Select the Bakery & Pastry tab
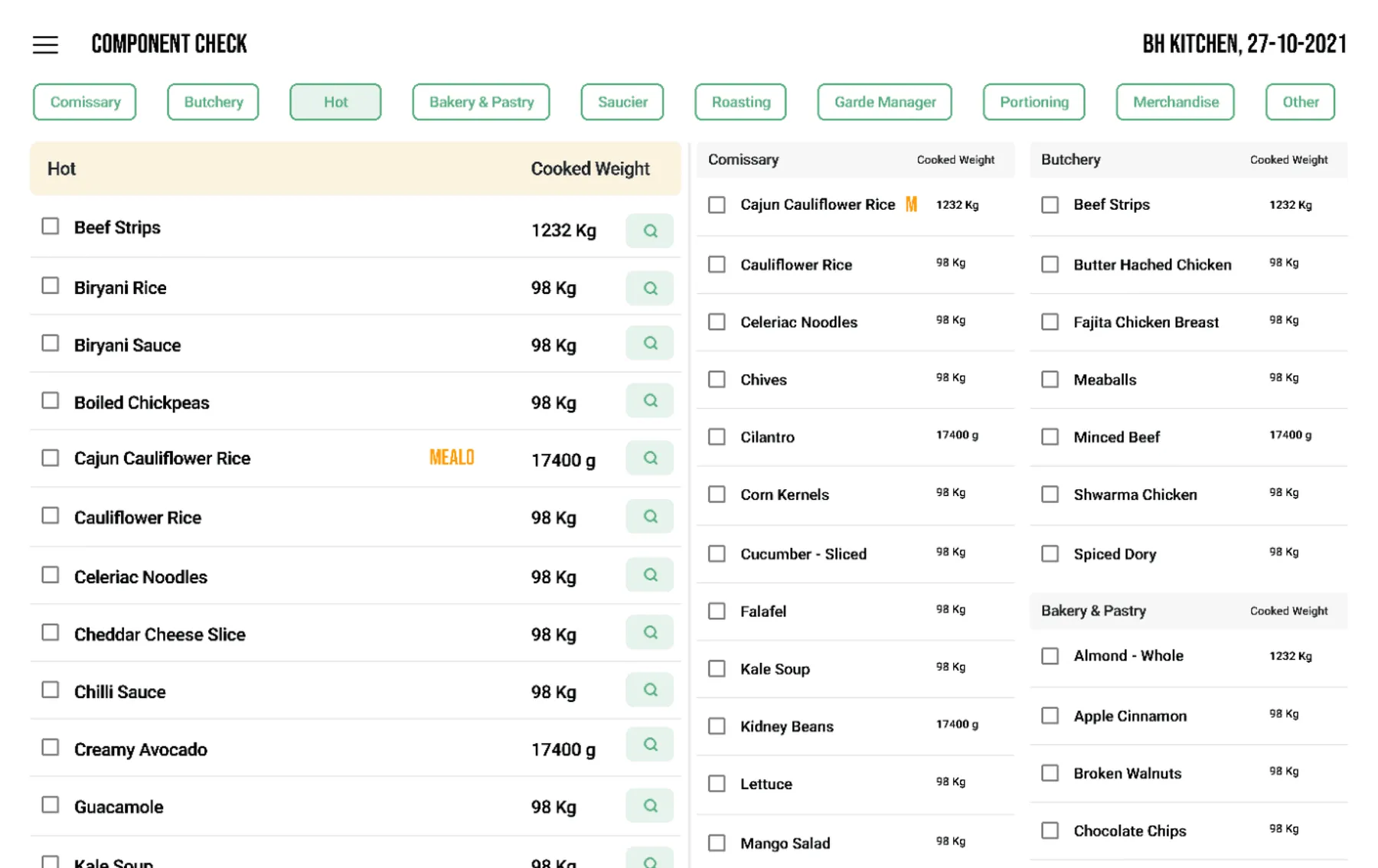The width and height of the screenshot is (1378, 868). click(x=481, y=102)
